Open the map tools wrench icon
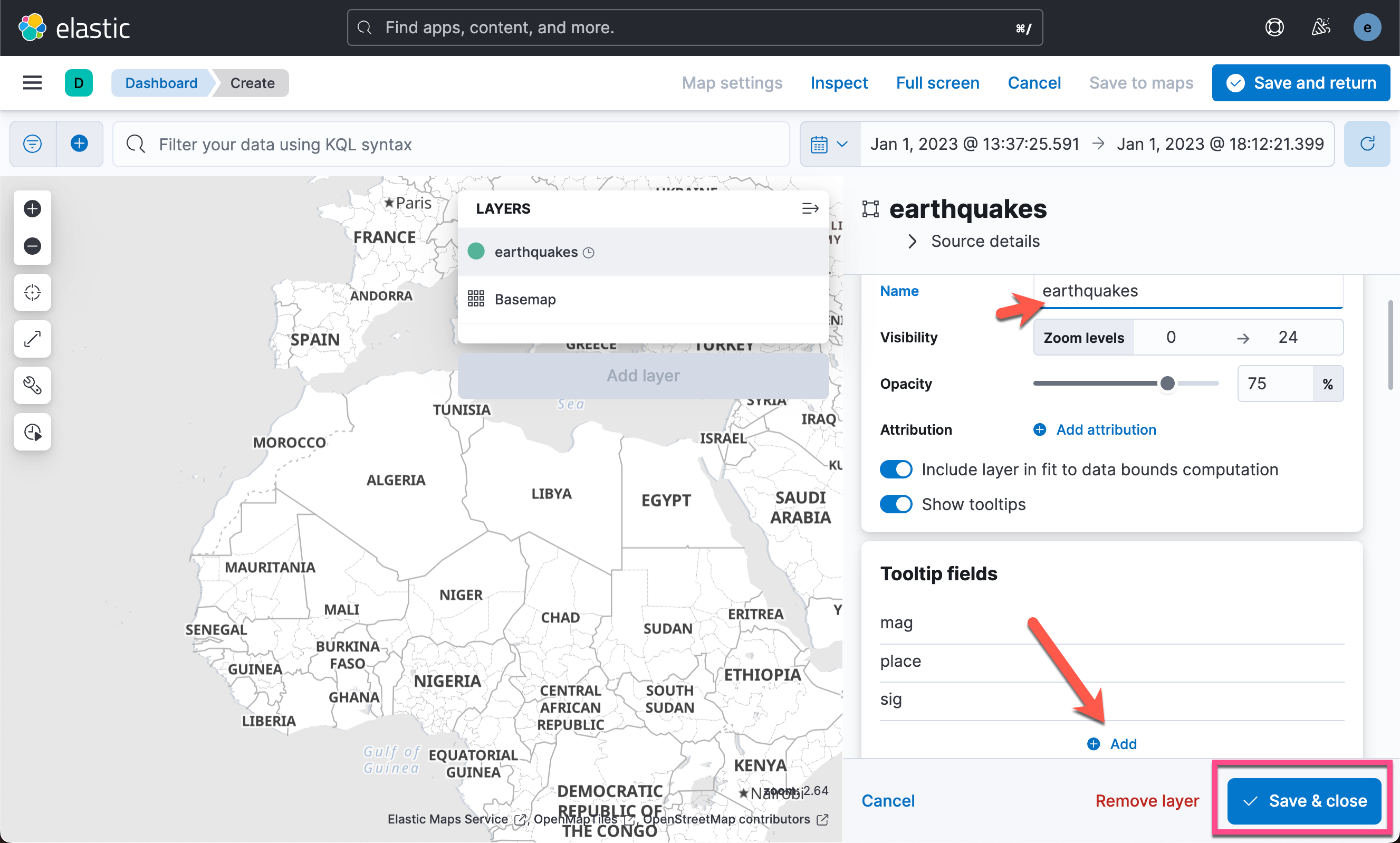This screenshot has height=843, width=1400. (x=32, y=386)
